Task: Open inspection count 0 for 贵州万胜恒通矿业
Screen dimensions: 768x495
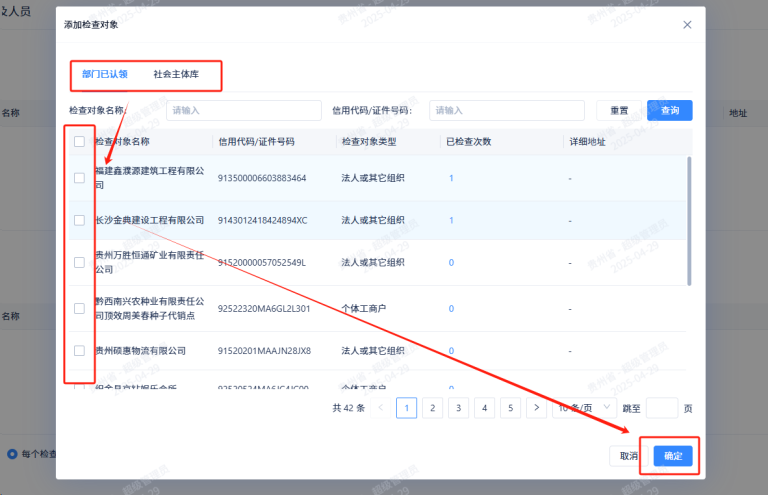Action: pos(451,262)
